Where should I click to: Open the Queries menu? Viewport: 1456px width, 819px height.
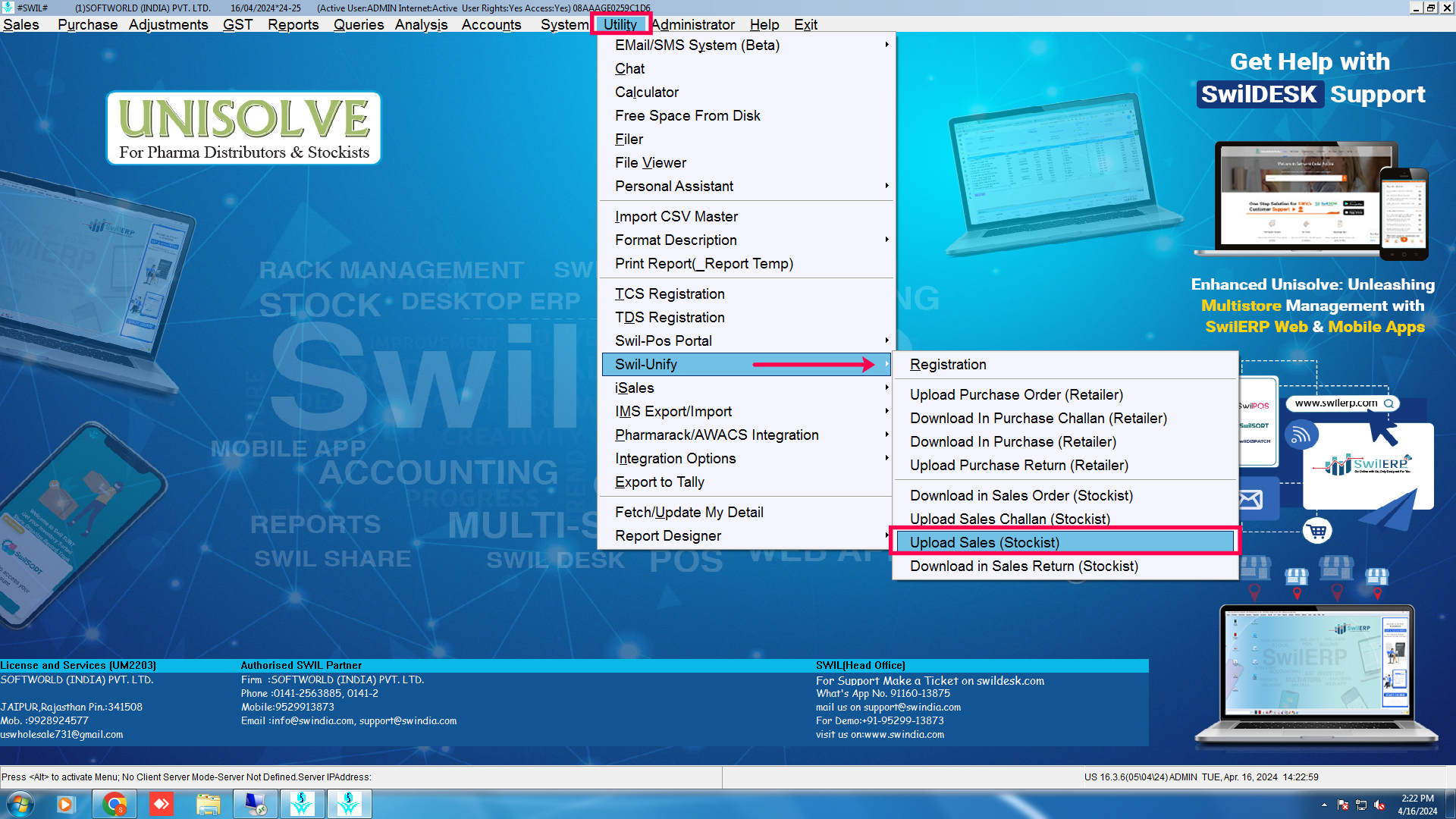pyautogui.click(x=359, y=24)
